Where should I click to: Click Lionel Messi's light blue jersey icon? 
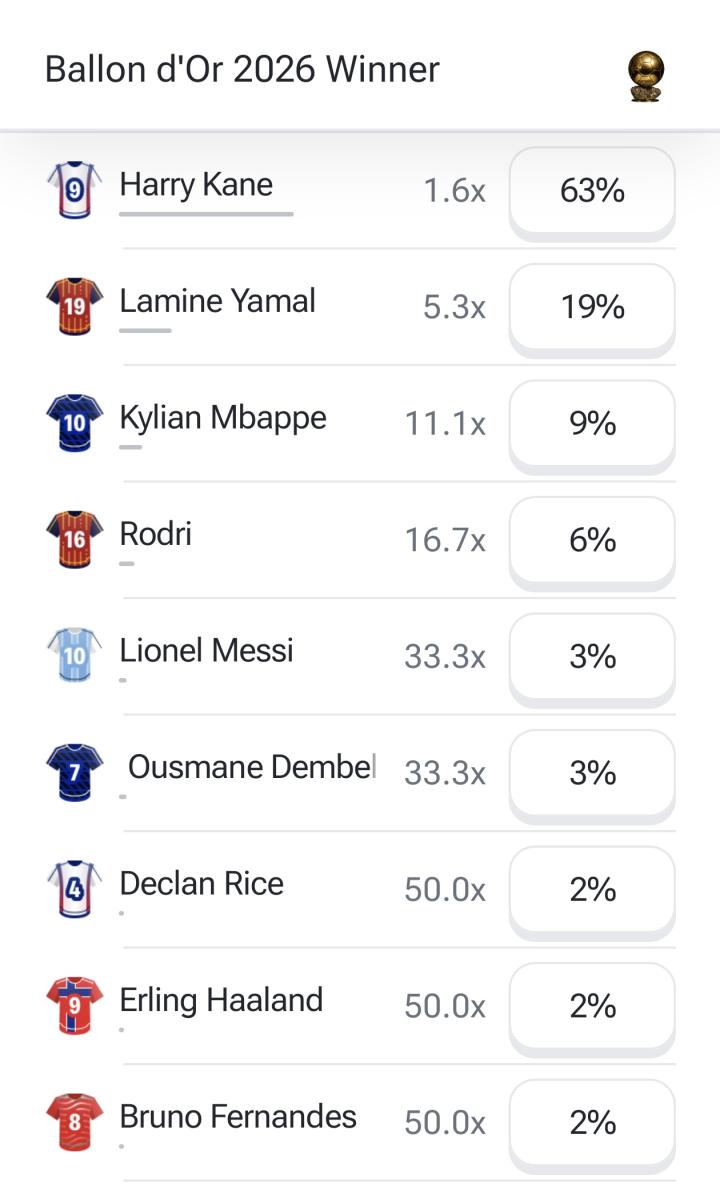[74, 656]
